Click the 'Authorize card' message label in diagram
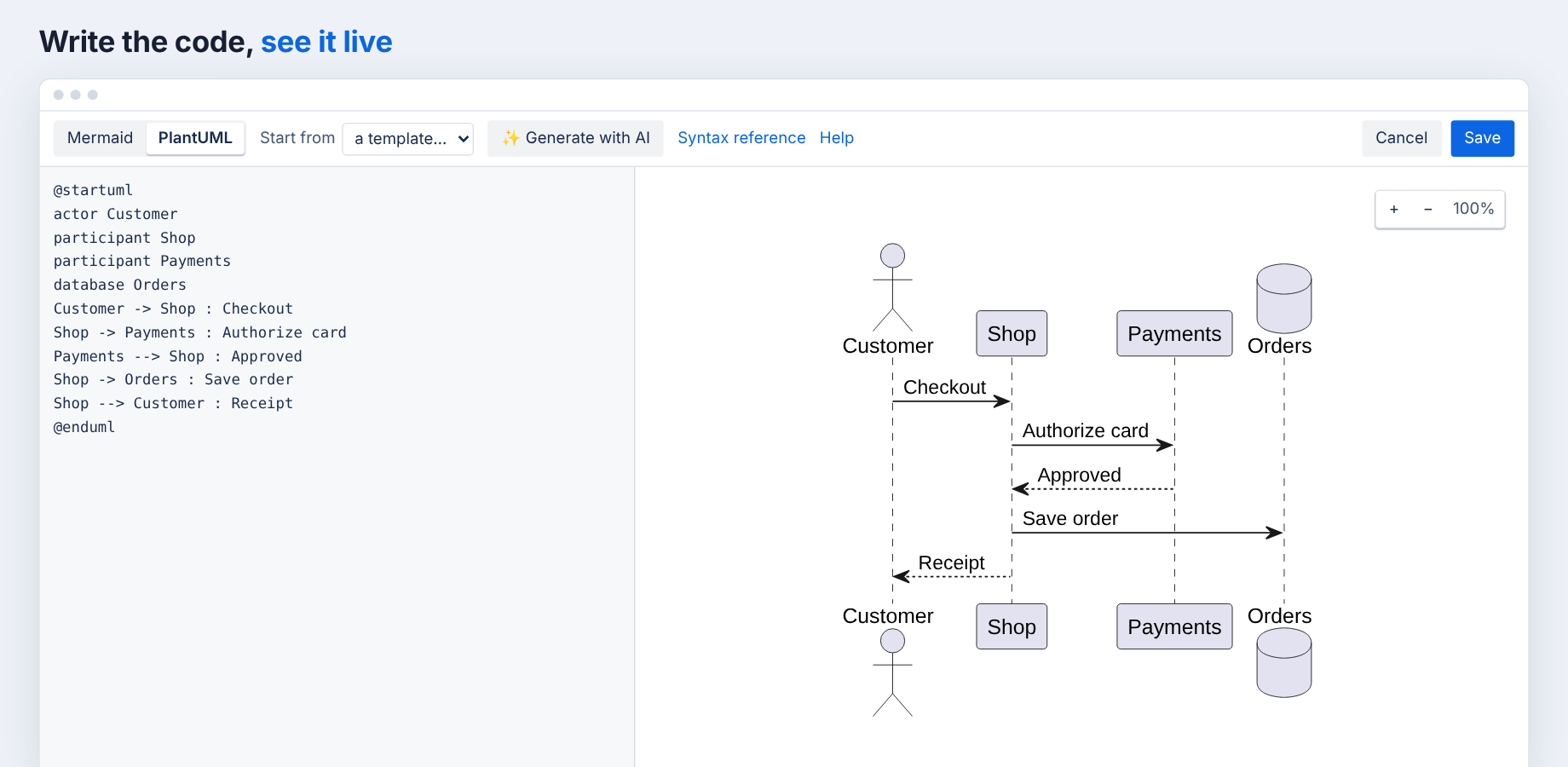This screenshot has width=1568, height=767. [x=1085, y=430]
